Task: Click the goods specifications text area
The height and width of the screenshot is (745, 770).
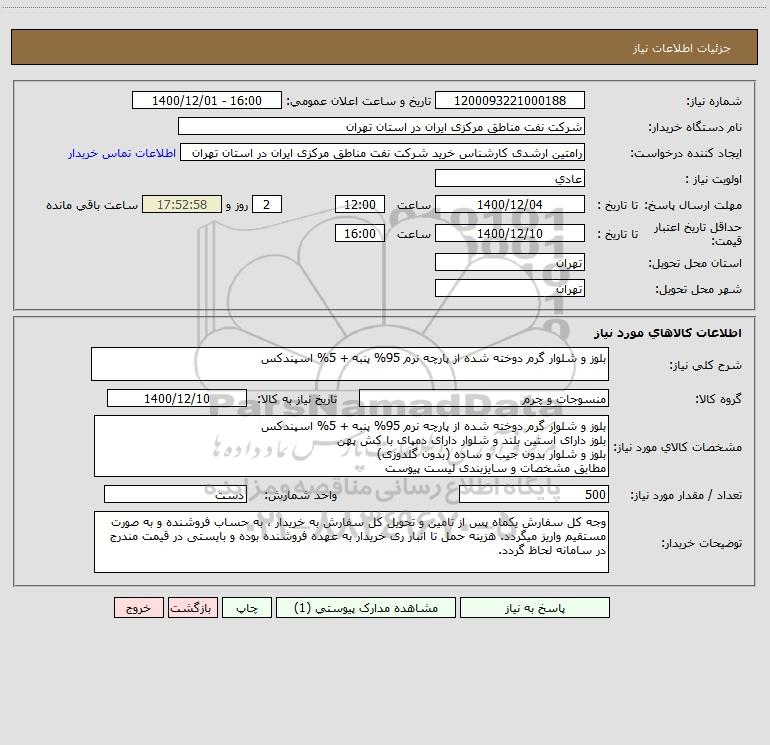Action: click(351, 446)
